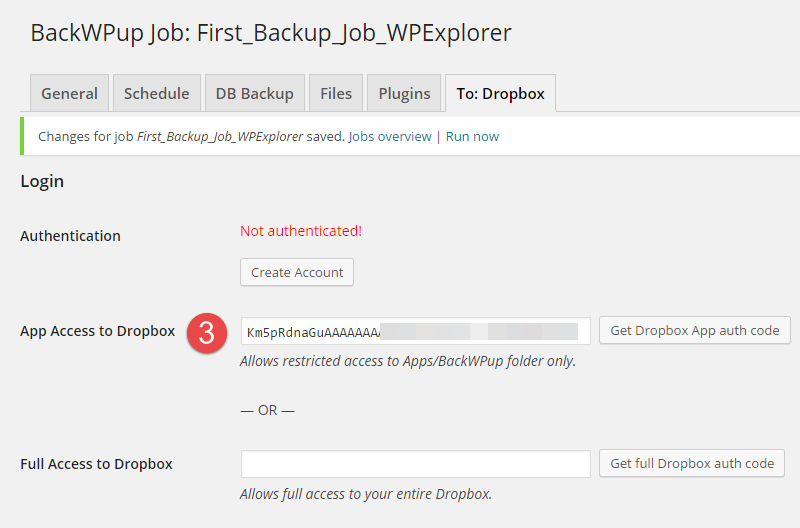Click the Login section heading
Screen dimensions: 800x528
point(42,181)
